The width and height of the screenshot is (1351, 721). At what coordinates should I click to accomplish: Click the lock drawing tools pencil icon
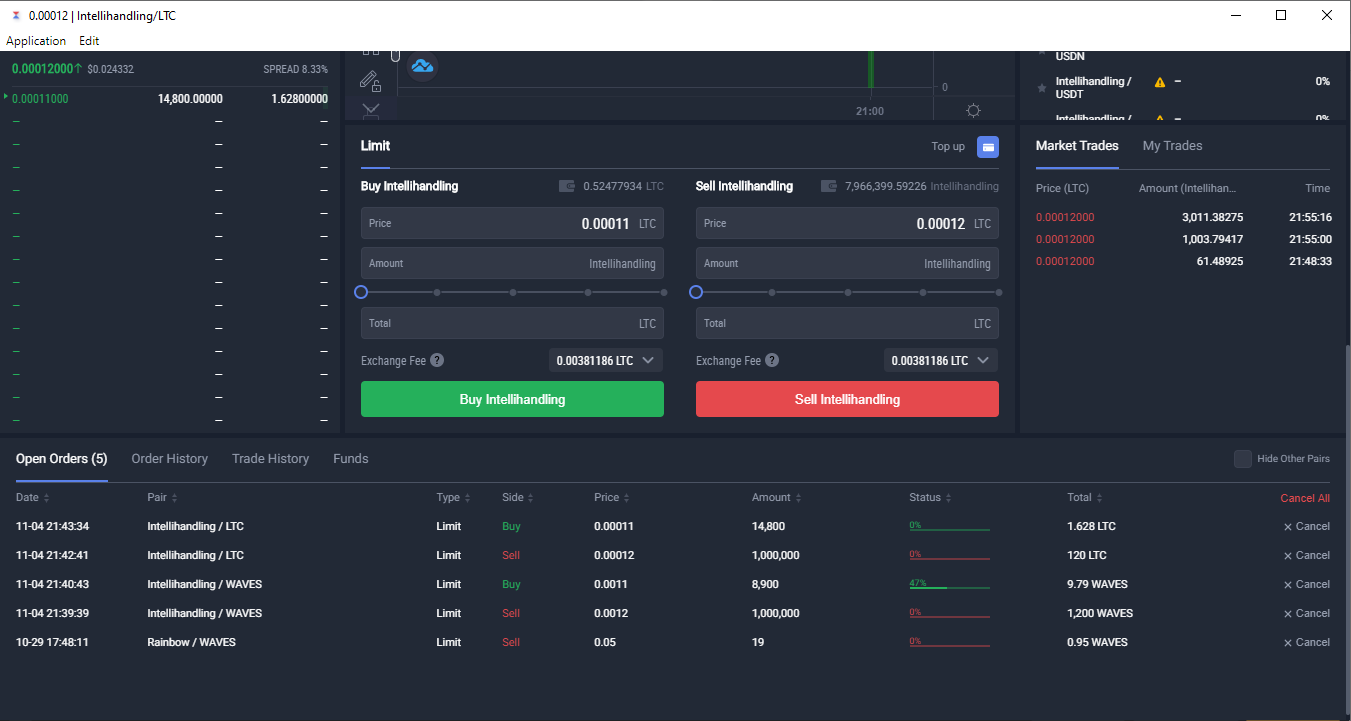point(370,81)
